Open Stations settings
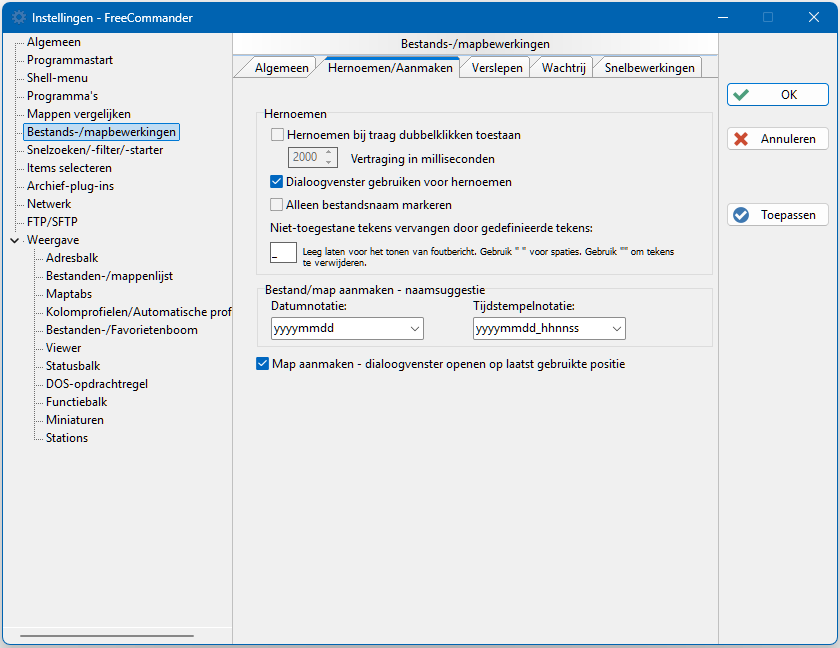Screen dimensions: 840x648 (x=66, y=438)
